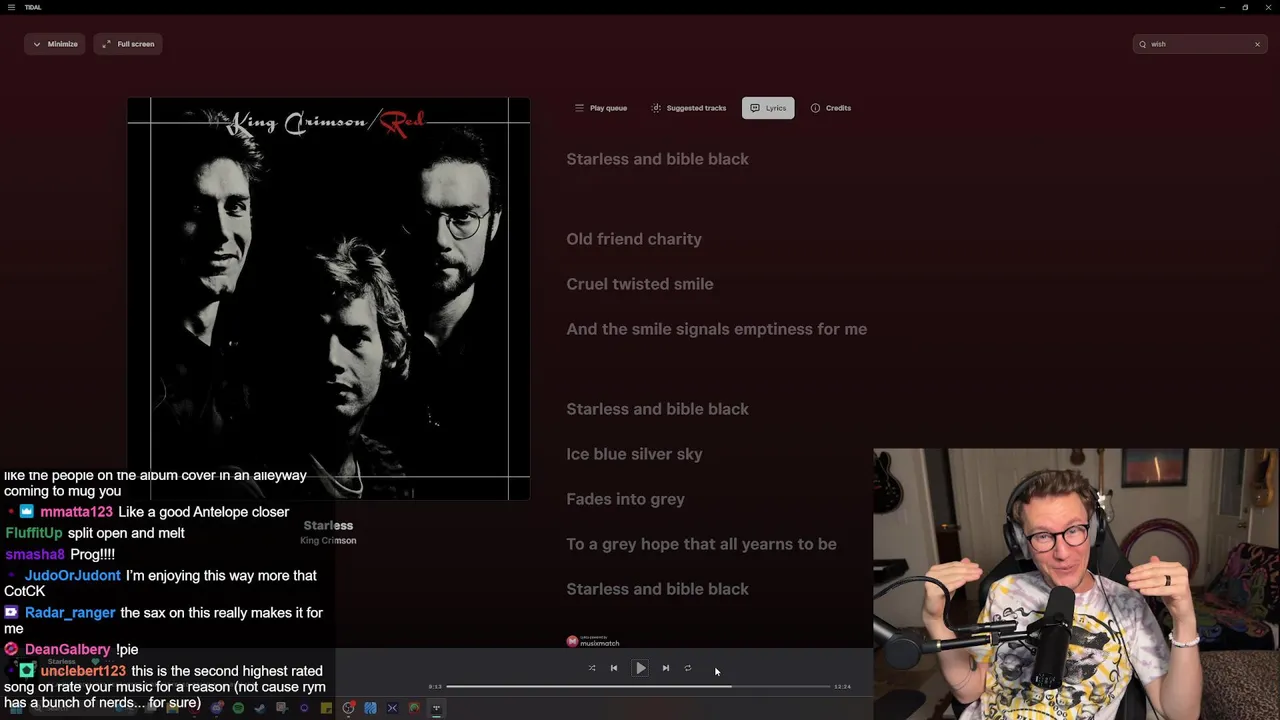Open the yellow Sticky Notes taskbar icon

coord(326,708)
